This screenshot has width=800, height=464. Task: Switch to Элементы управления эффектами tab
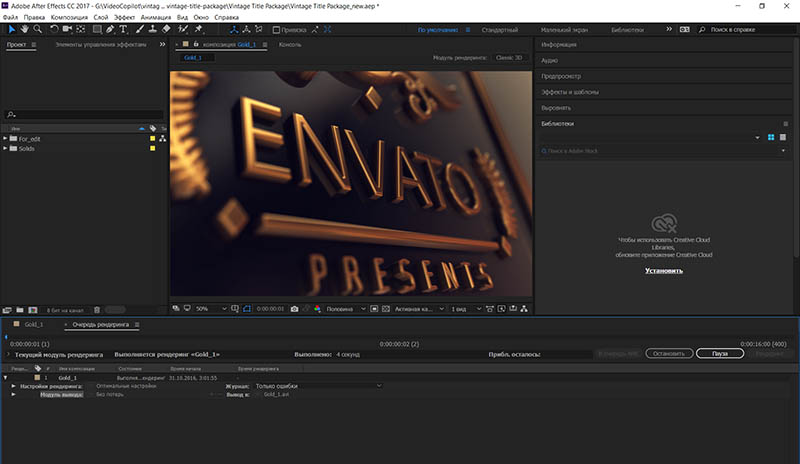tap(101, 44)
